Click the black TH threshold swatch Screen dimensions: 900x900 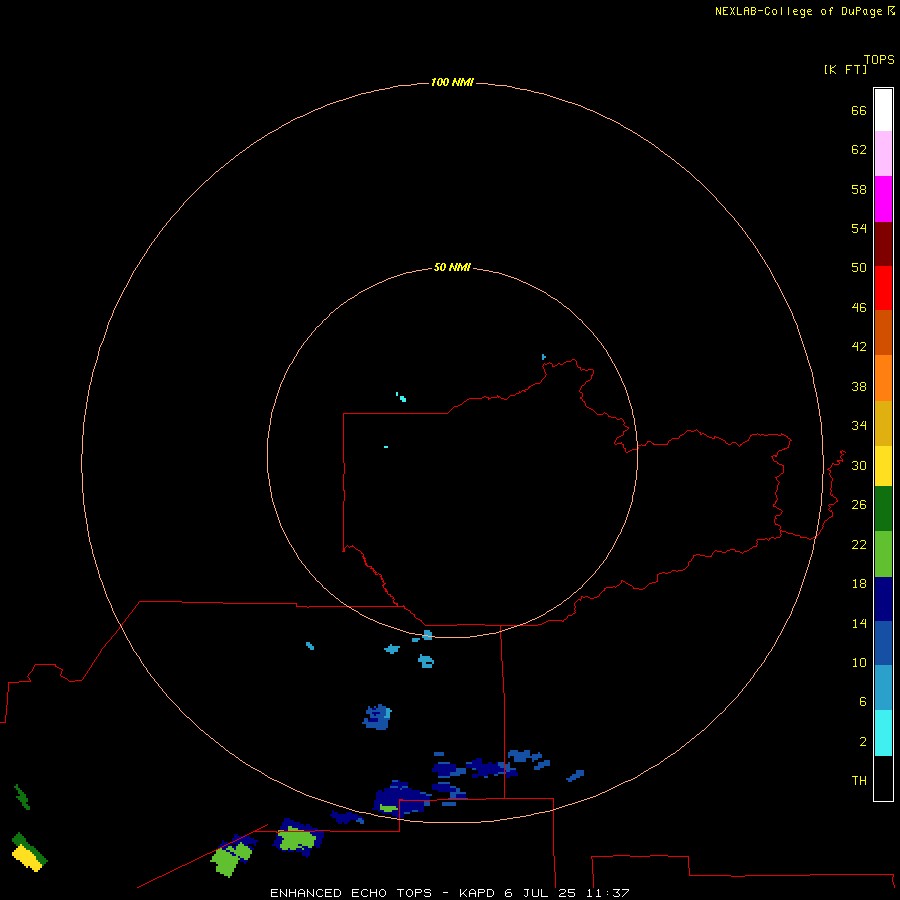pyautogui.click(x=883, y=778)
